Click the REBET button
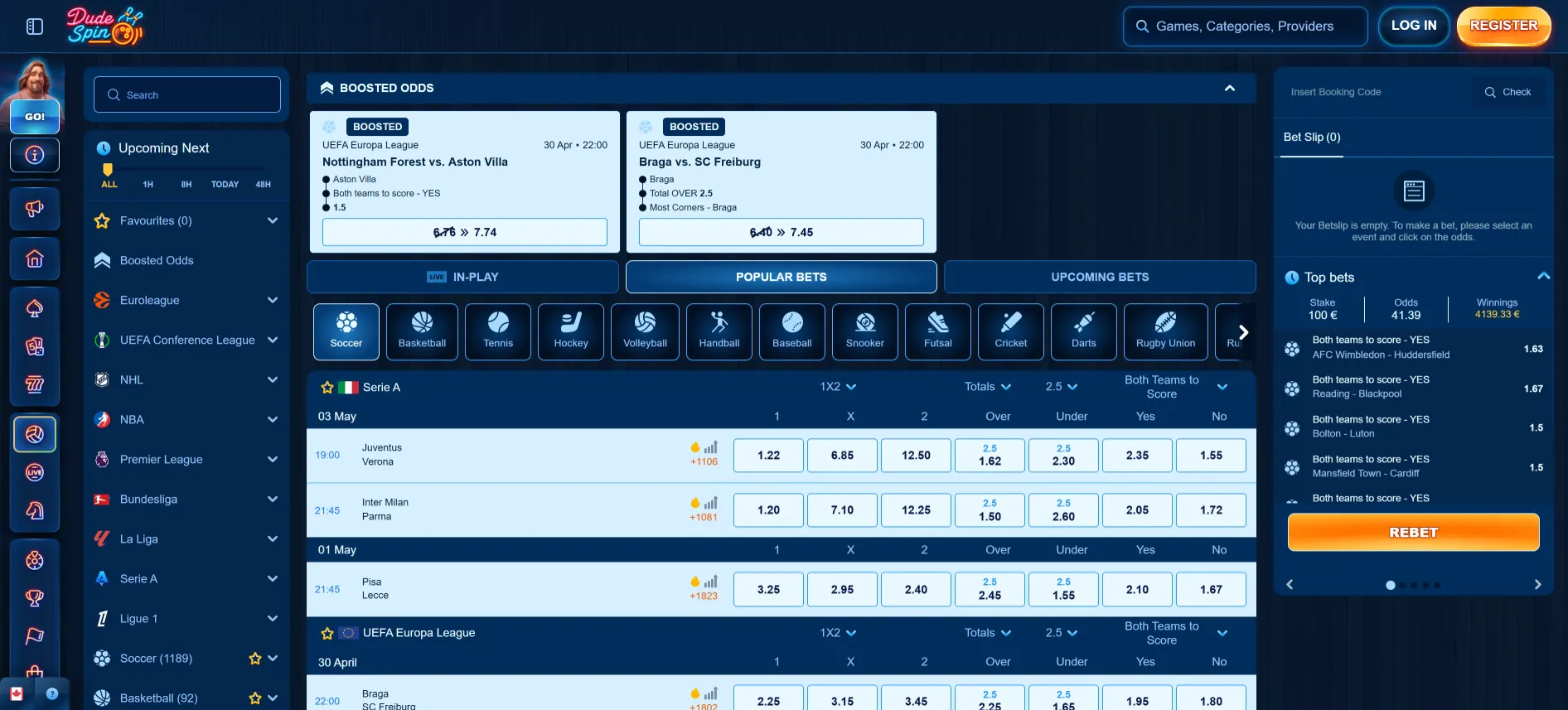The width and height of the screenshot is (1568, 710). pos(1413,533)
